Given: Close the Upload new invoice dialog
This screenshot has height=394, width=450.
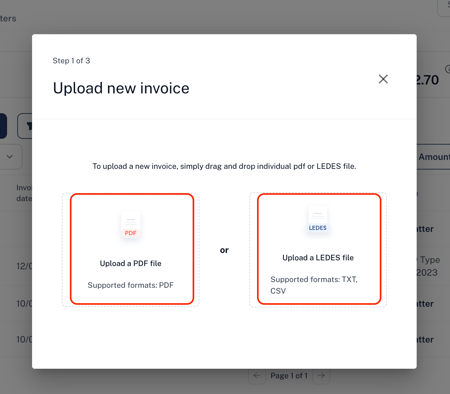Looking at the screenshot, I should (383, 79).
